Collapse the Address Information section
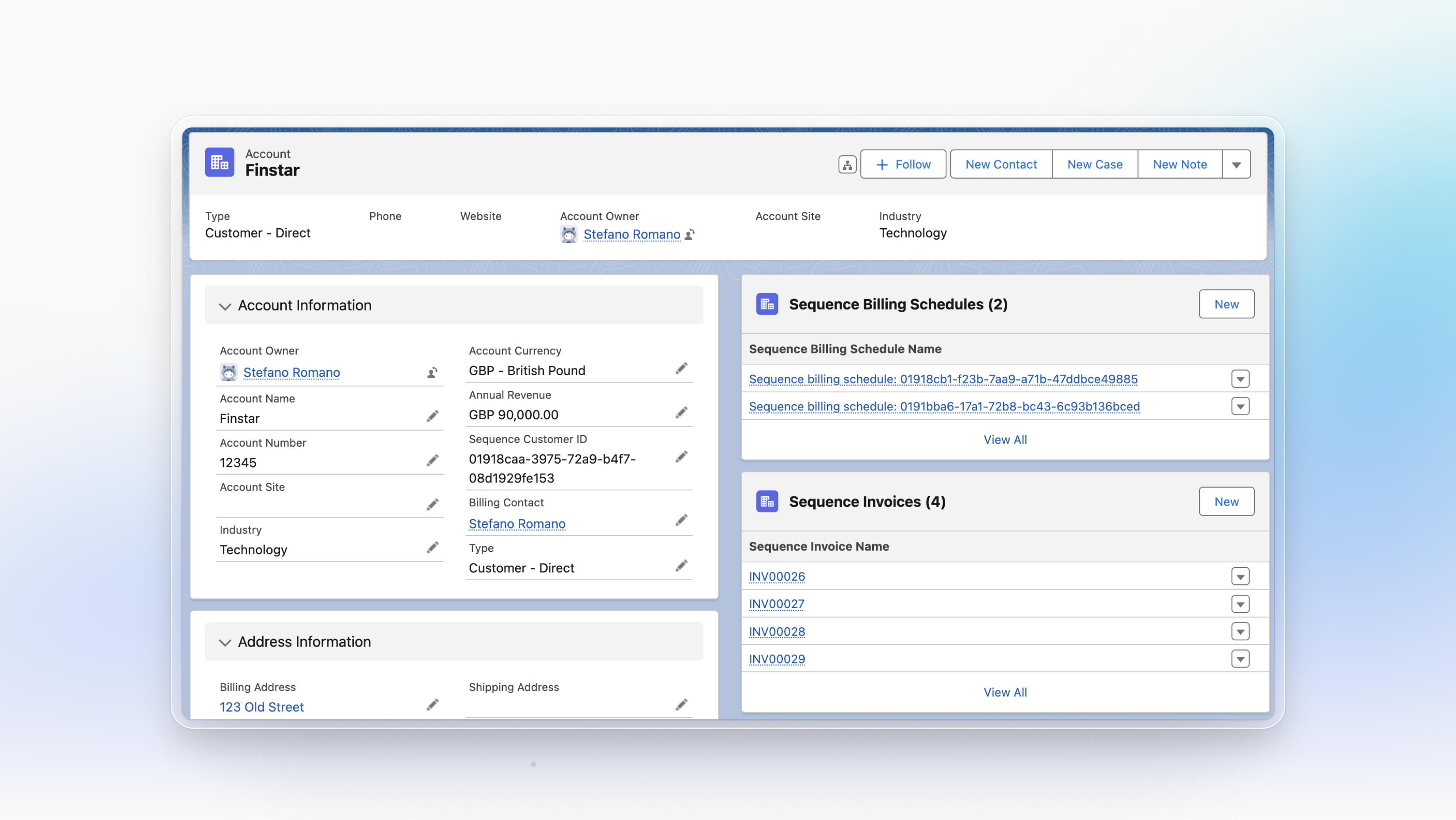This screenshot has height=820, width=1456. coord(225,643)
